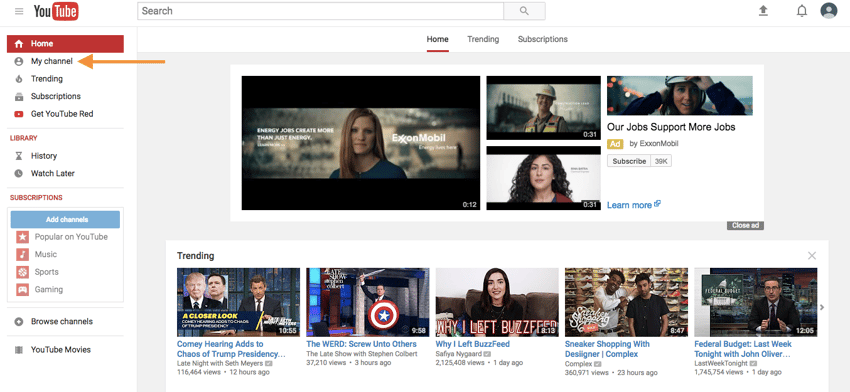Viewport: 850px width, 392px height.
Task: Open Our Jobs Support More Jobs title
Action: tap(671, 127)
